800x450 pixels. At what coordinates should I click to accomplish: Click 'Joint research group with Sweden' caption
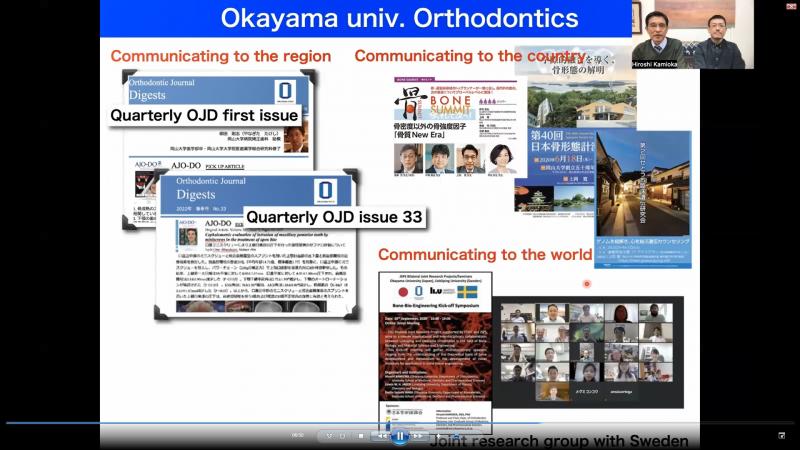(559, 441)
